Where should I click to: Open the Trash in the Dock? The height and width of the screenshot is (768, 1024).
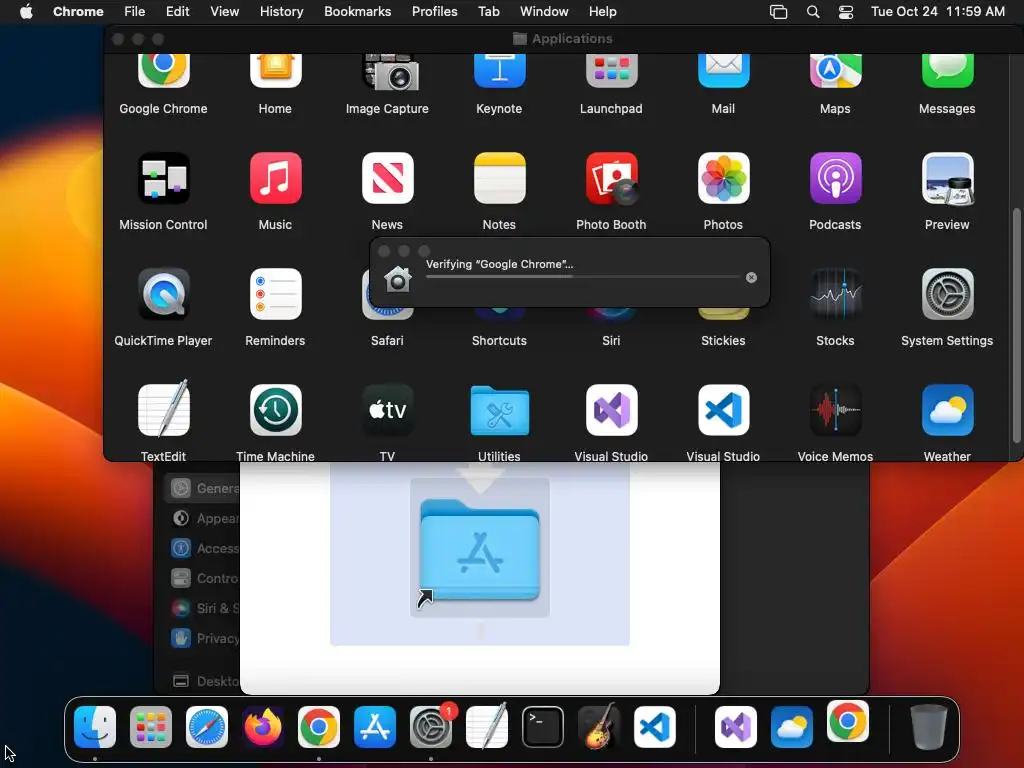(929, 727)
